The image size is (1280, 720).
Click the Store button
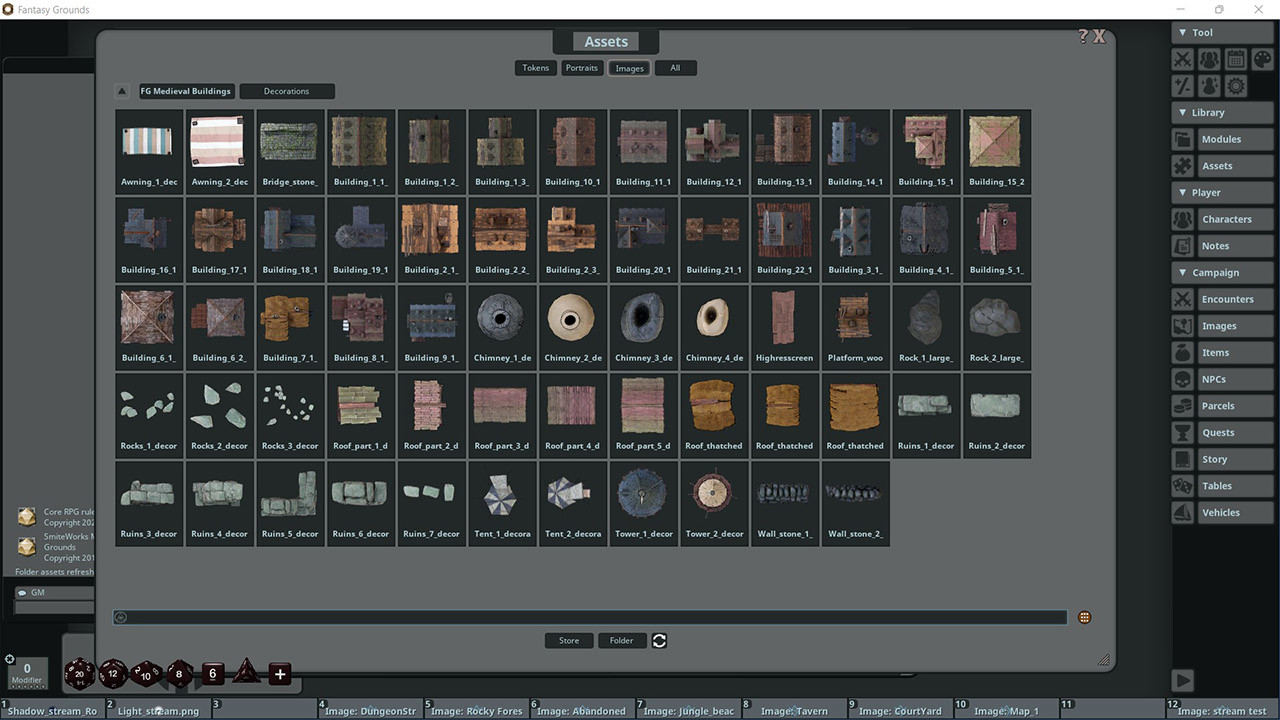pos(568,640)
